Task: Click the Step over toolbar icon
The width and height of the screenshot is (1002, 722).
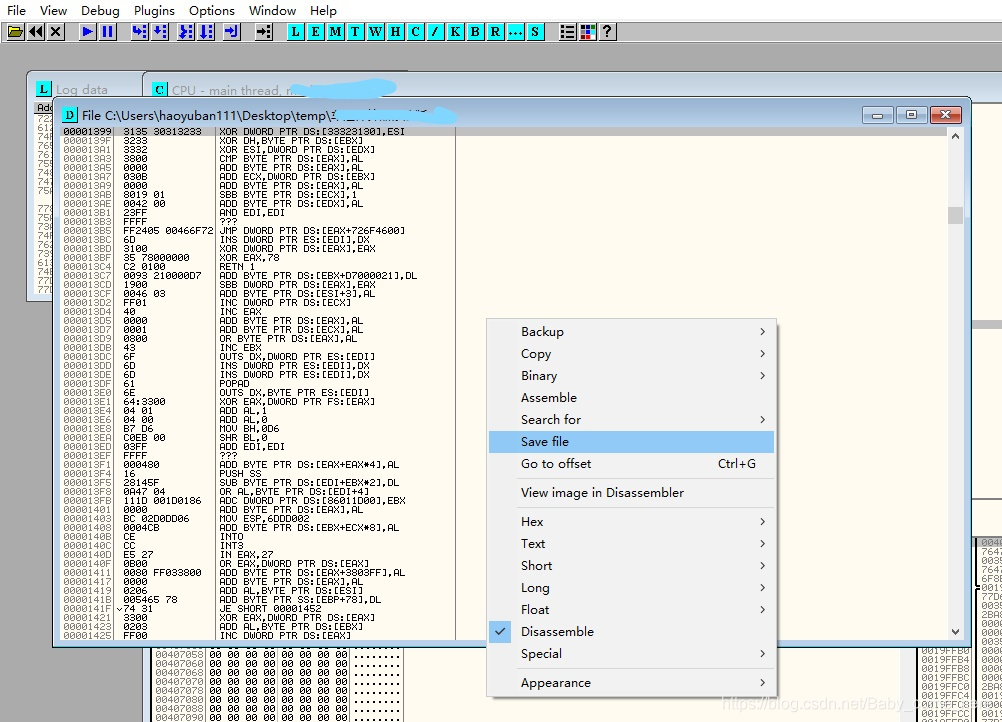Action: pos(160,31)
